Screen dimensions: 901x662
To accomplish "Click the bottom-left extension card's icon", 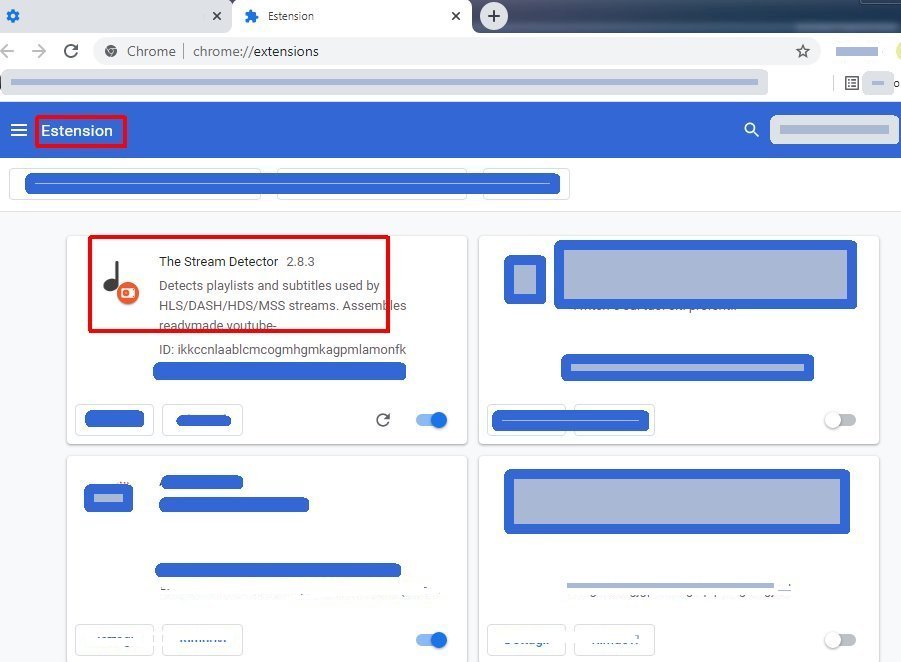I will point(109,498).
